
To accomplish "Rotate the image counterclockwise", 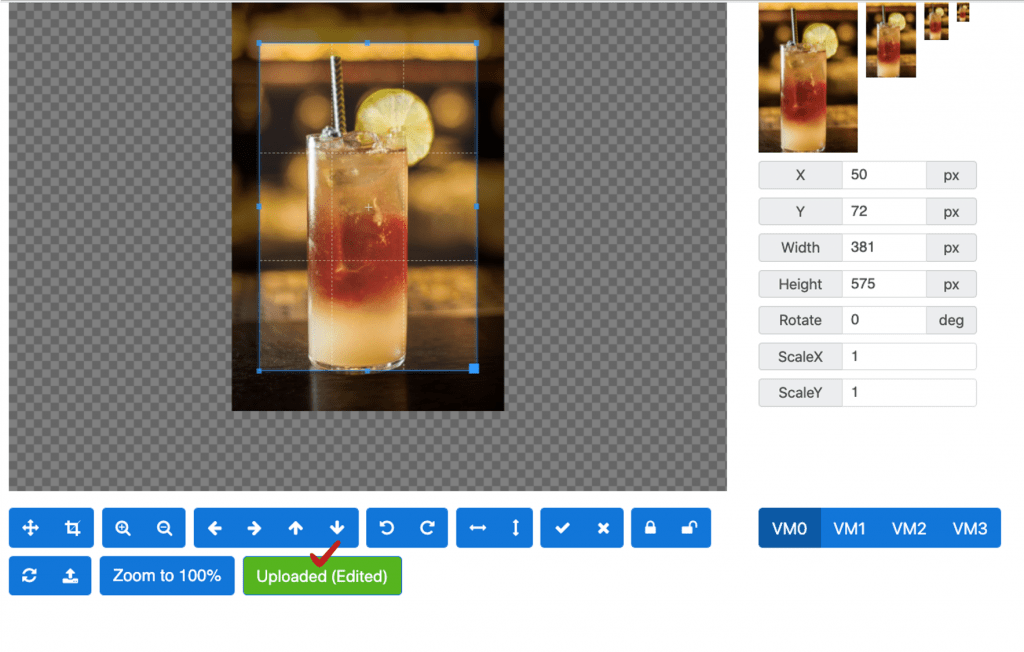I will 387,528.
